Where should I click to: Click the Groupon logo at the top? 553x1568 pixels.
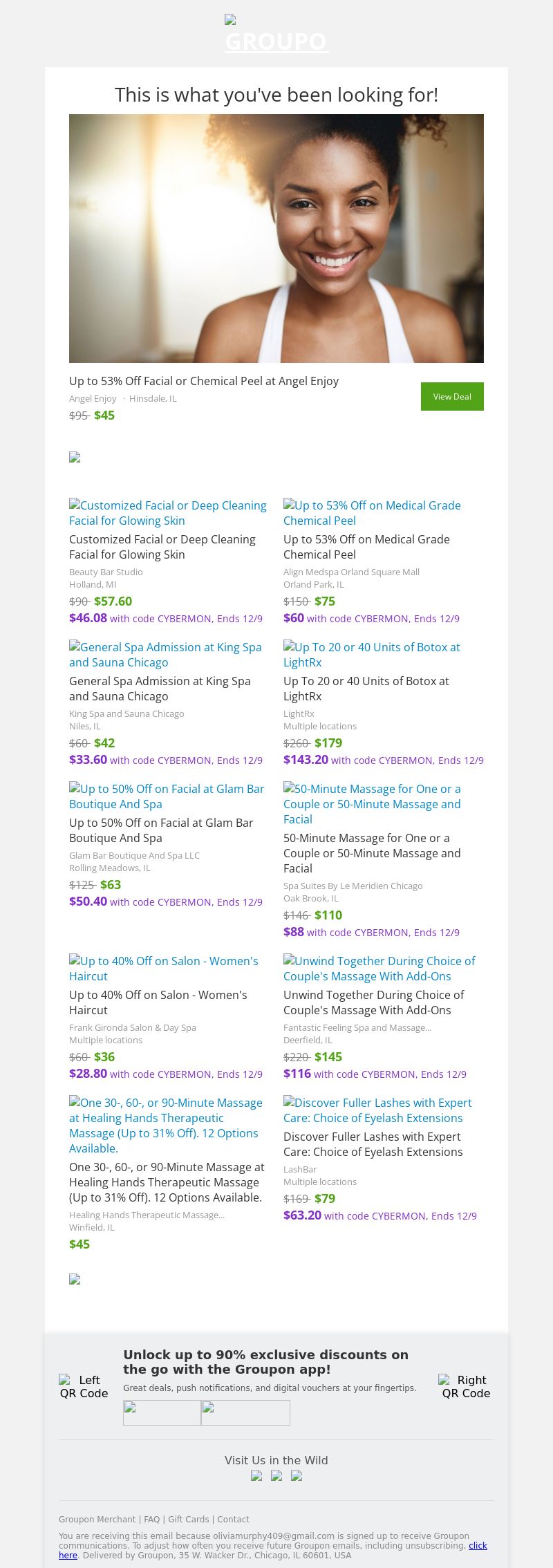(x=276, y=35)
